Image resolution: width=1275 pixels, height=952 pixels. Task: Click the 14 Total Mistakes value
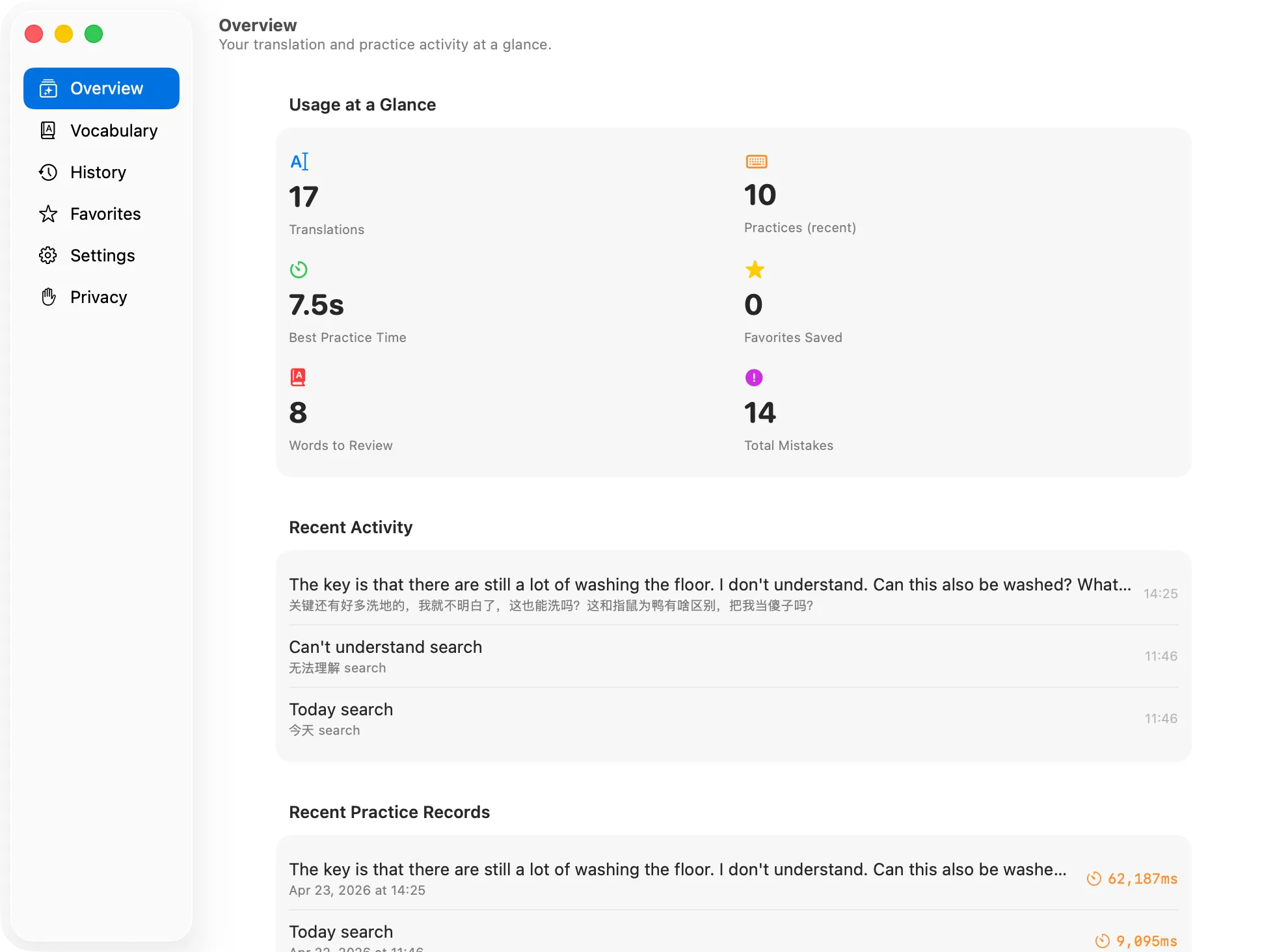click(x=760, y=413)
